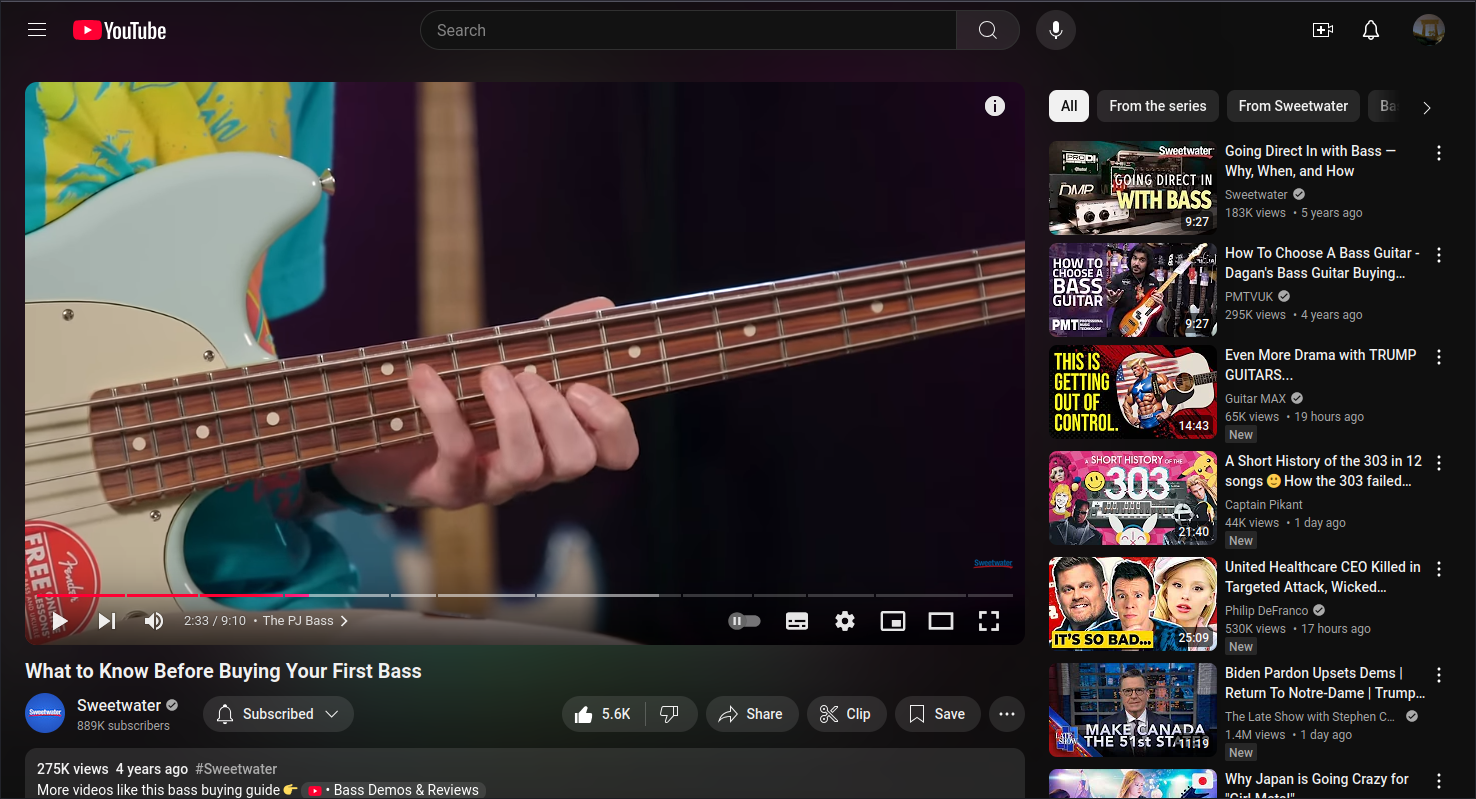
Task: Open the Captain Pikant channel name
Action: coord(1264,505)
